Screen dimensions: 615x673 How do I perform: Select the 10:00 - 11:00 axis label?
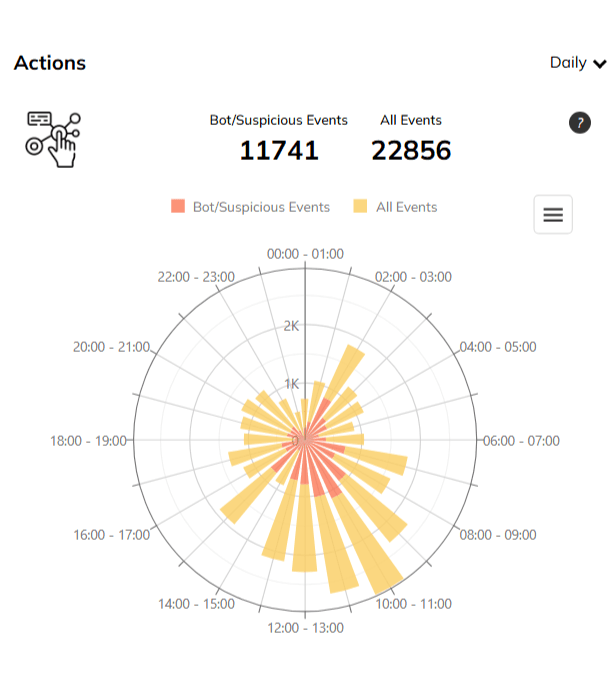point(413,604)
